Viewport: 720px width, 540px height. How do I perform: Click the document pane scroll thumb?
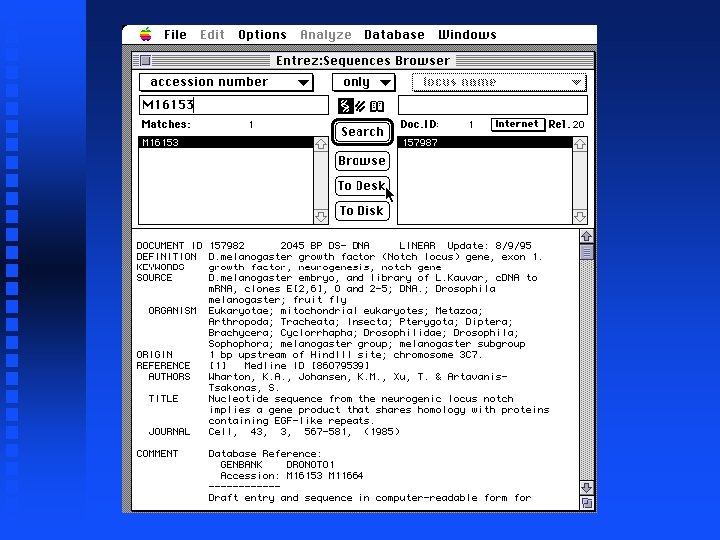point(586,252)
